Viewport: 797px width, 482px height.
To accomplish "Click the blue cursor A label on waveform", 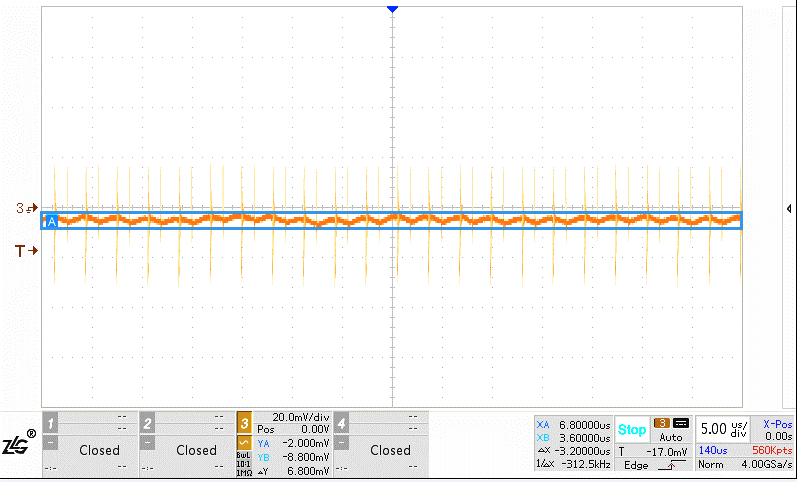I will coord(51,222).
